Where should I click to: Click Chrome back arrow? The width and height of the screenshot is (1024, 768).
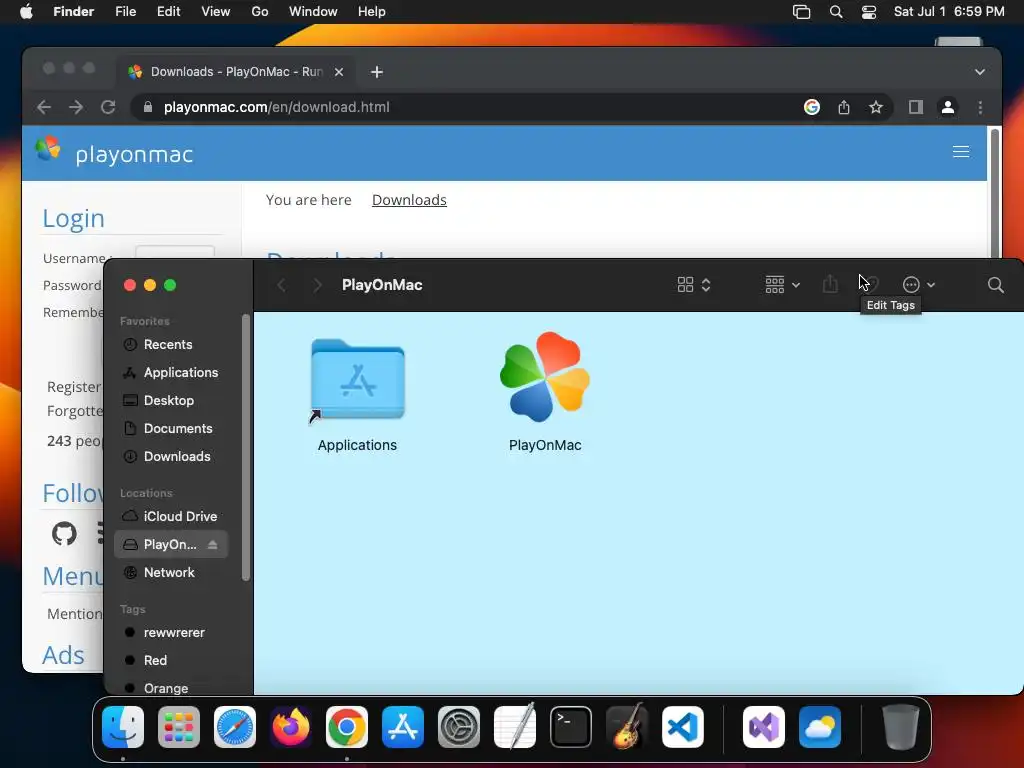(x=44, y=107)
